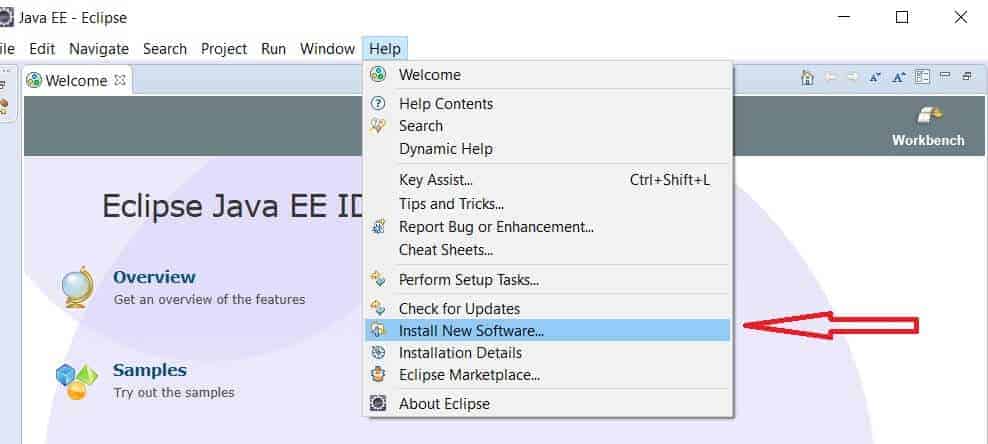Image resolution: width=988 pixels, height=444 pixels.
Task: Click the Home icon in Welcome toolbar
Action: (x=807, y=78)
